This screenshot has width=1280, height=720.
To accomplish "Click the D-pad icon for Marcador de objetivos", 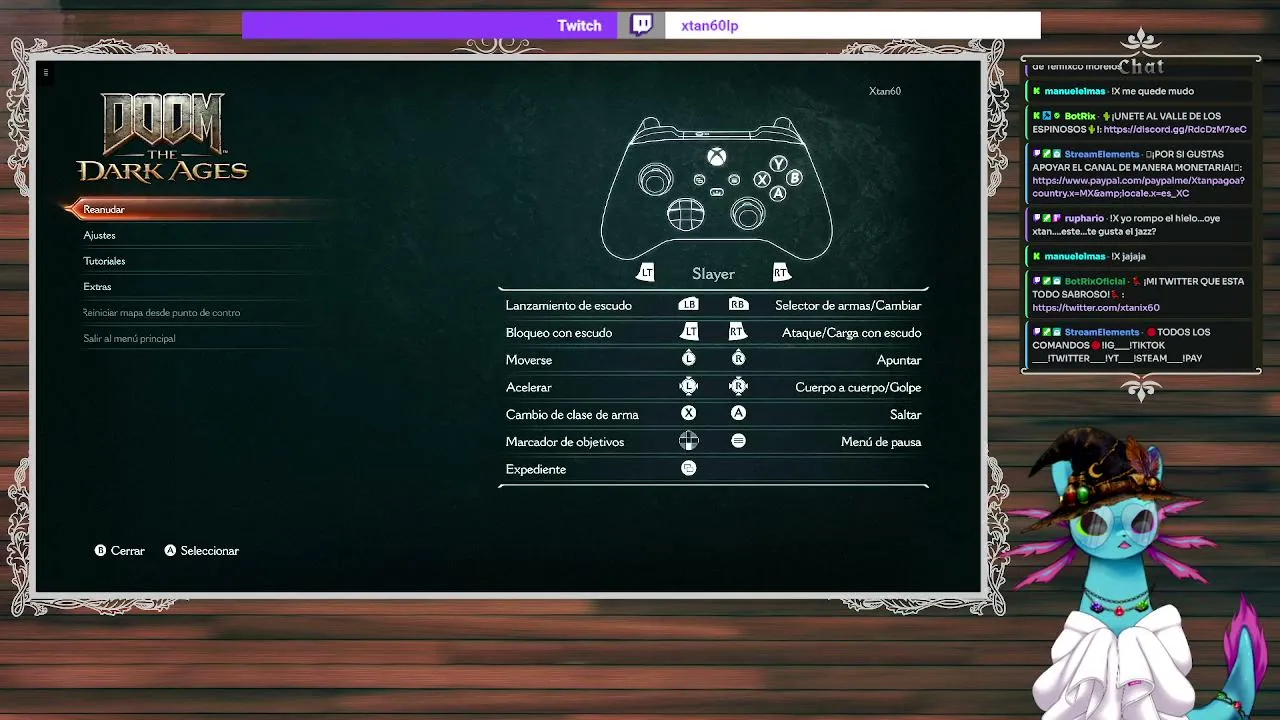I will (688, 441).
